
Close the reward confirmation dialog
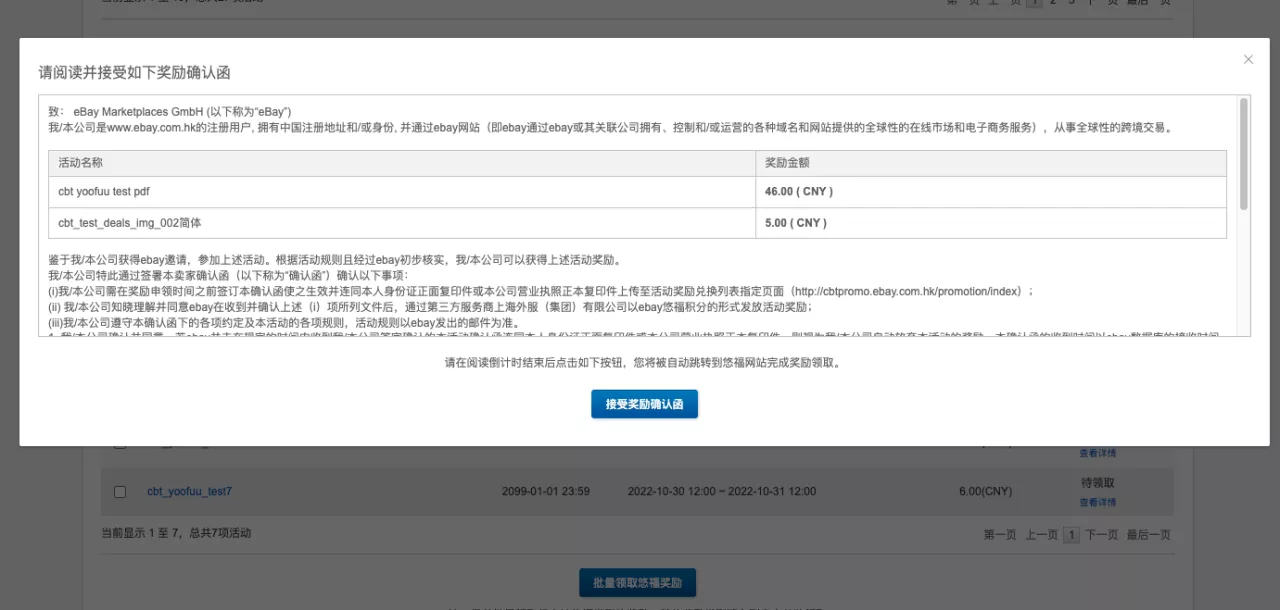[x=1248, y=59]
